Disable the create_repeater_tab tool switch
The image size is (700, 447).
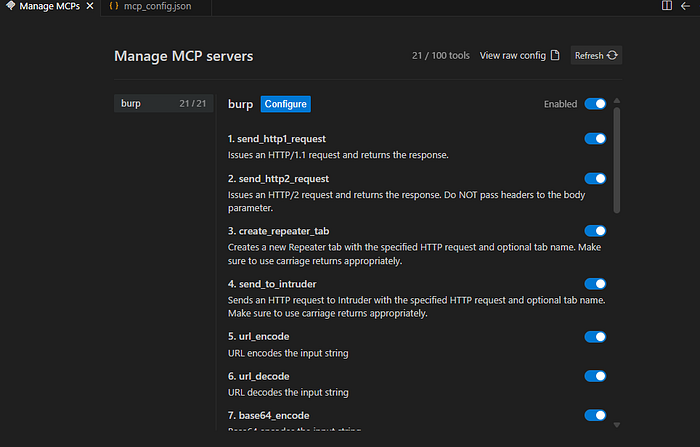(x=595, y=231)
